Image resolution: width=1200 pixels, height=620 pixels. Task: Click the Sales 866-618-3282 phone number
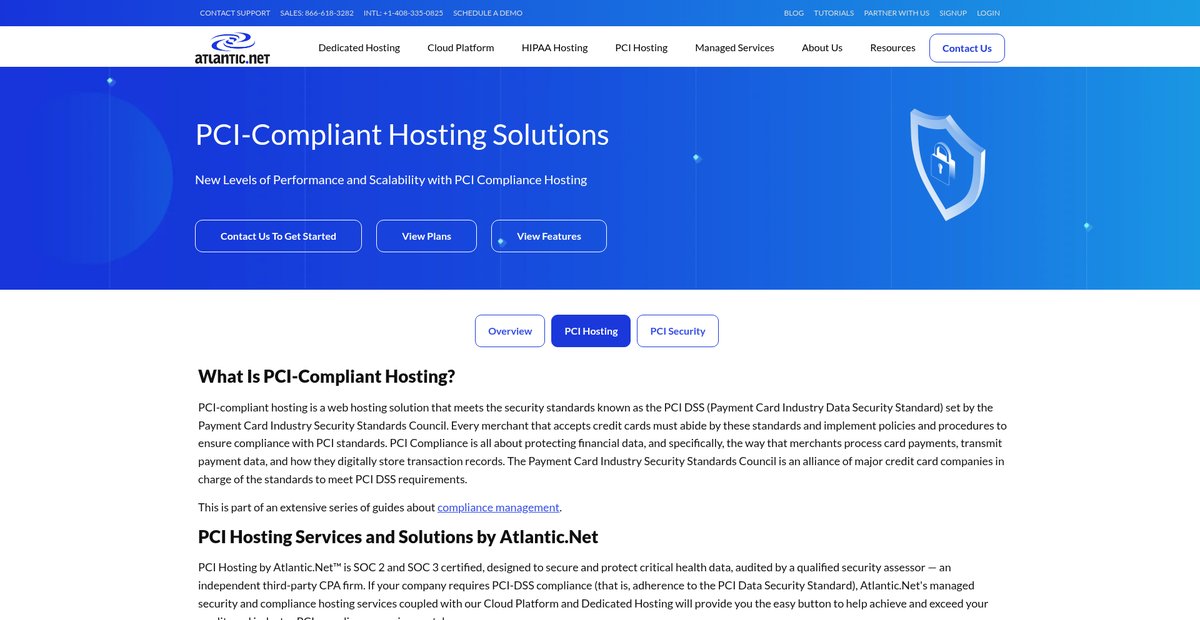click(317, 13)
